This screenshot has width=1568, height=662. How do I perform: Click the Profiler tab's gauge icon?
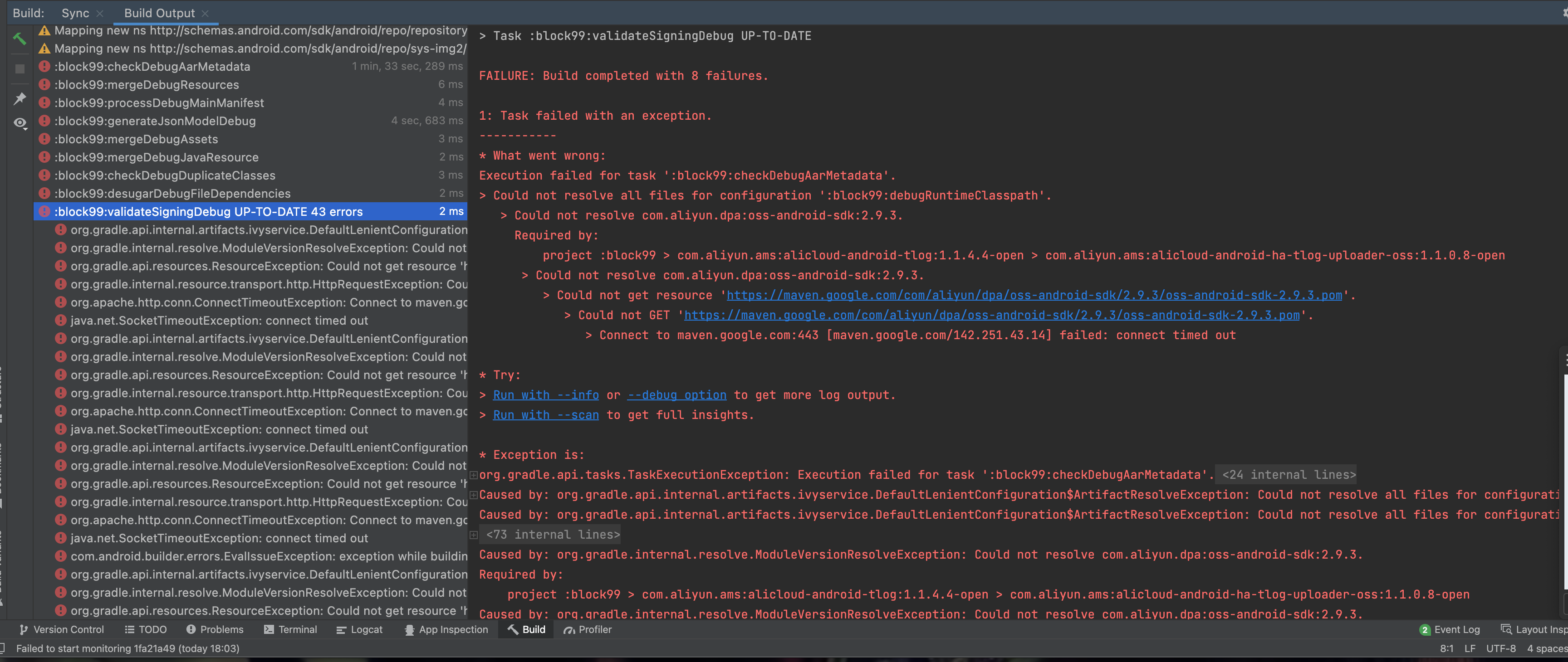click(x=568, y=630)
